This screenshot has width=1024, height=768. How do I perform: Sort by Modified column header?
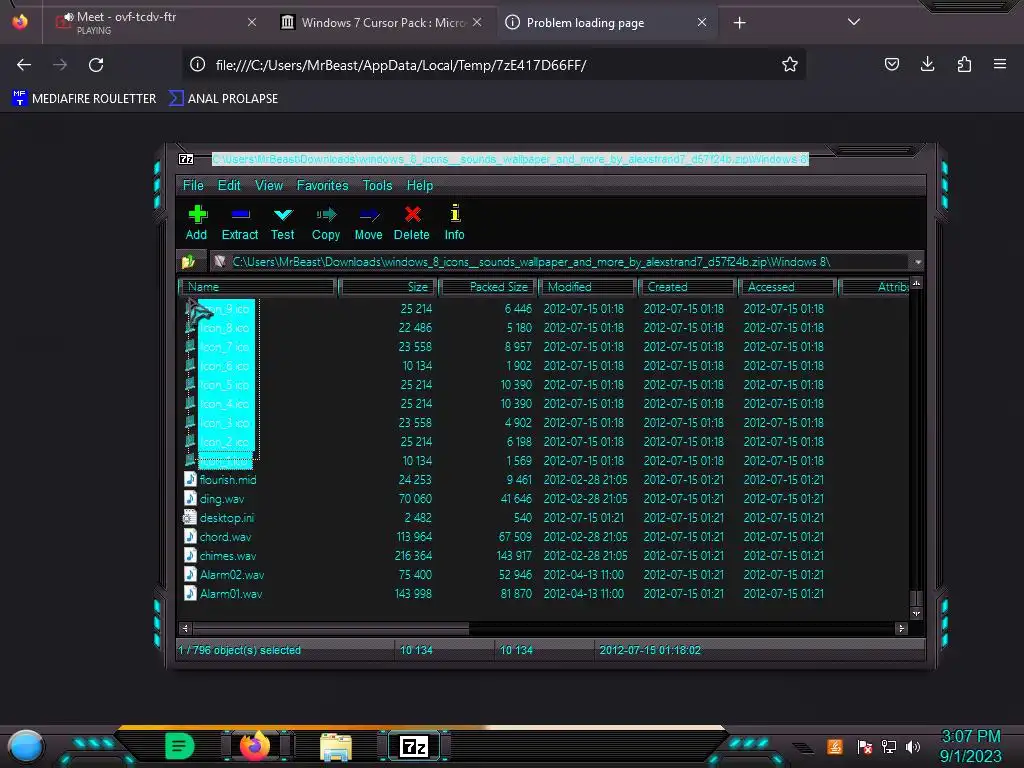pyautogui.click(x=588, y=287)
